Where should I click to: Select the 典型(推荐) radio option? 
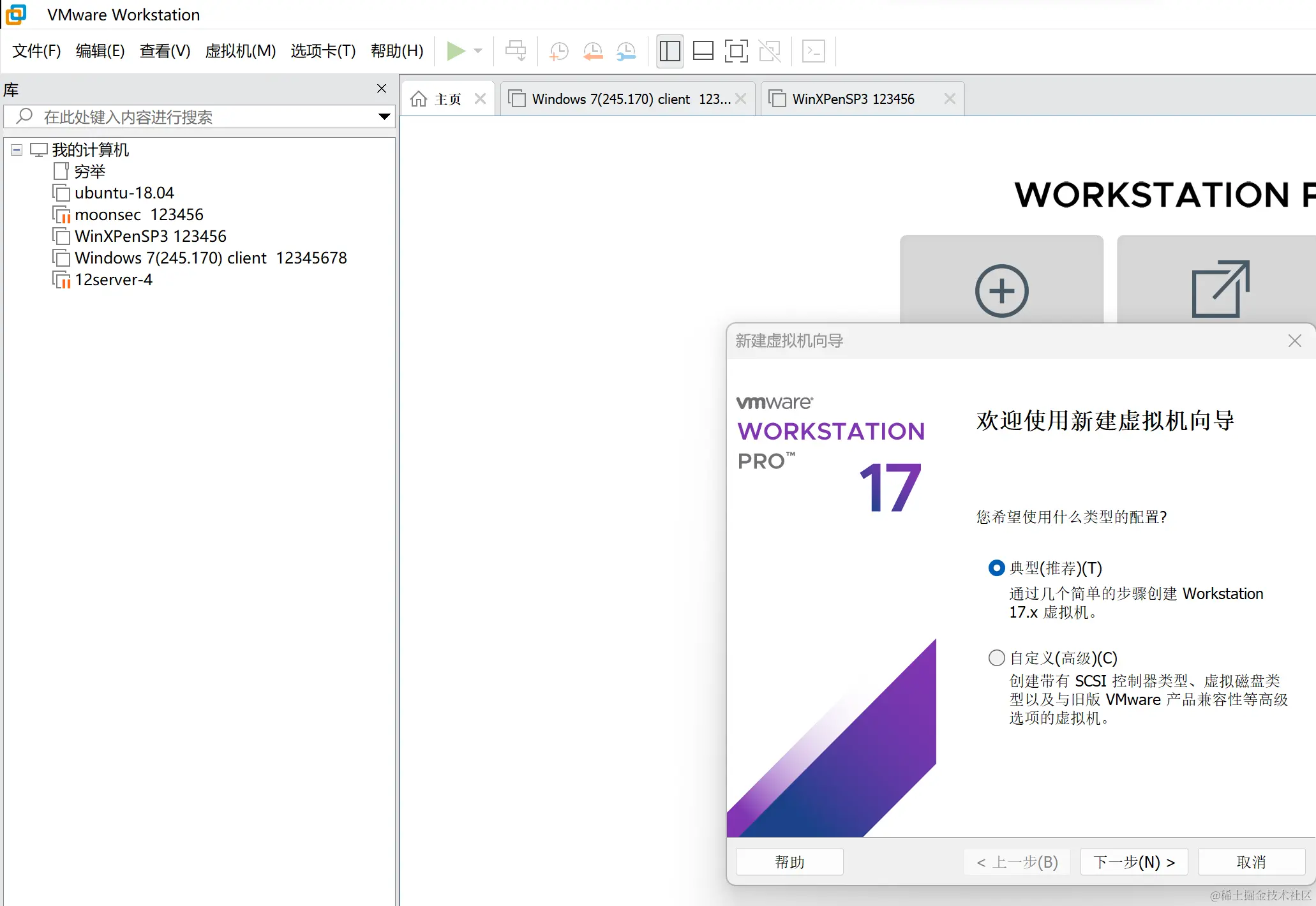pos(996,568)
